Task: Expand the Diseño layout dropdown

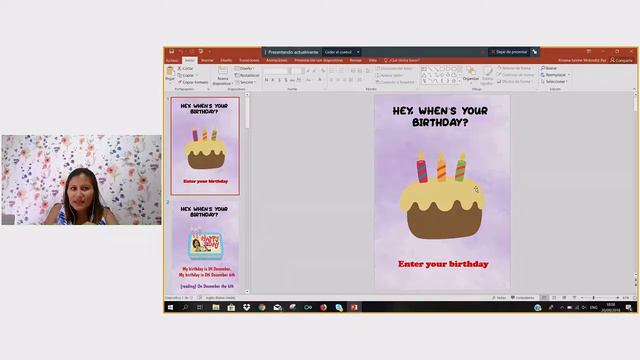Action: click(244, 68)
